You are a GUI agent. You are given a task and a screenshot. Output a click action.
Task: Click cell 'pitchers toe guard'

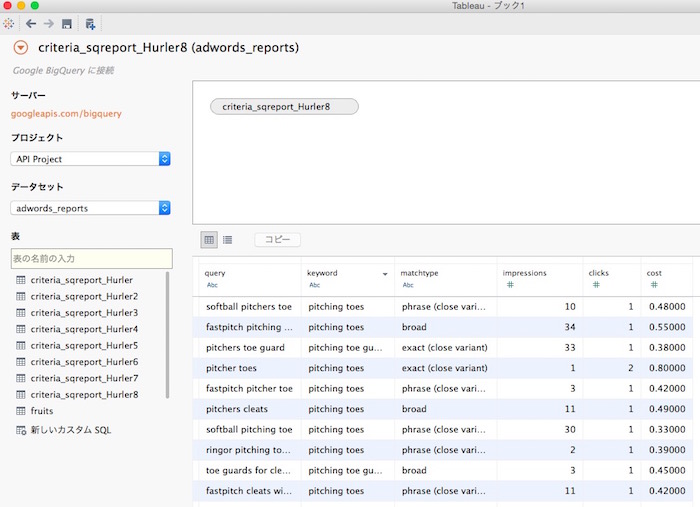point(245,348)
